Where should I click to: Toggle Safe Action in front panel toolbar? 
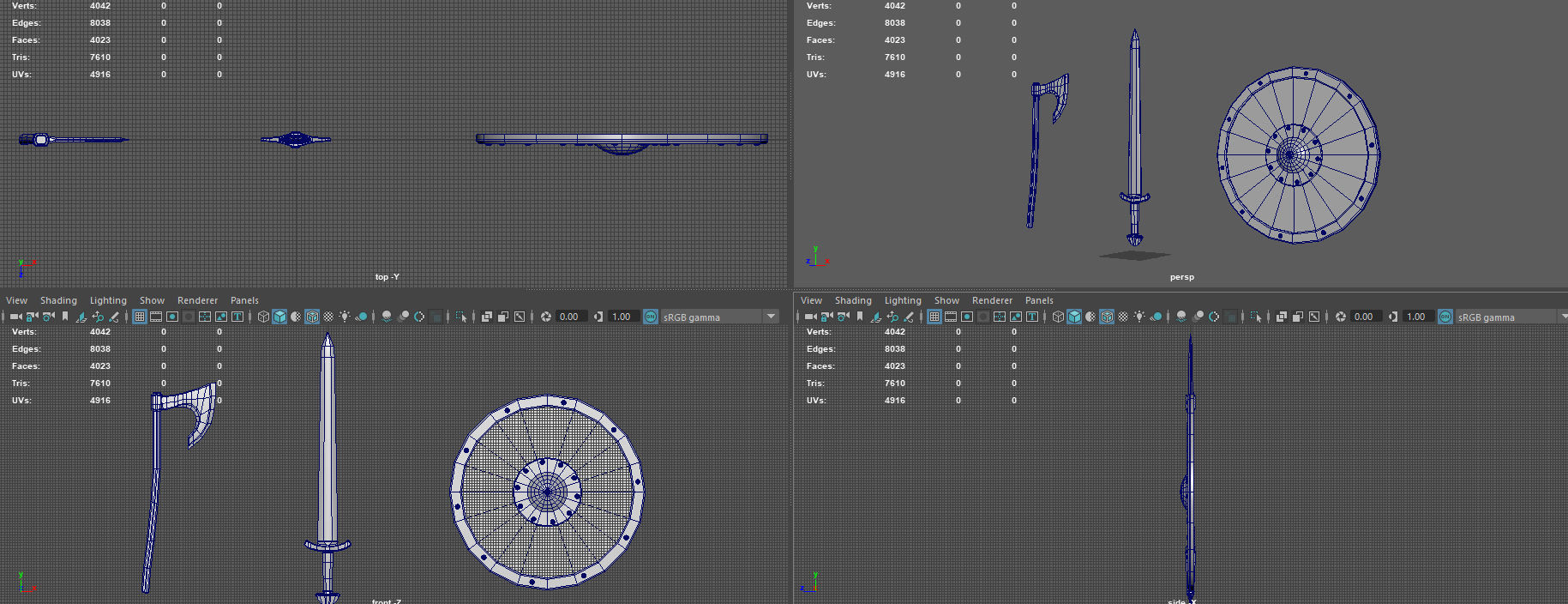pos(220,317)
